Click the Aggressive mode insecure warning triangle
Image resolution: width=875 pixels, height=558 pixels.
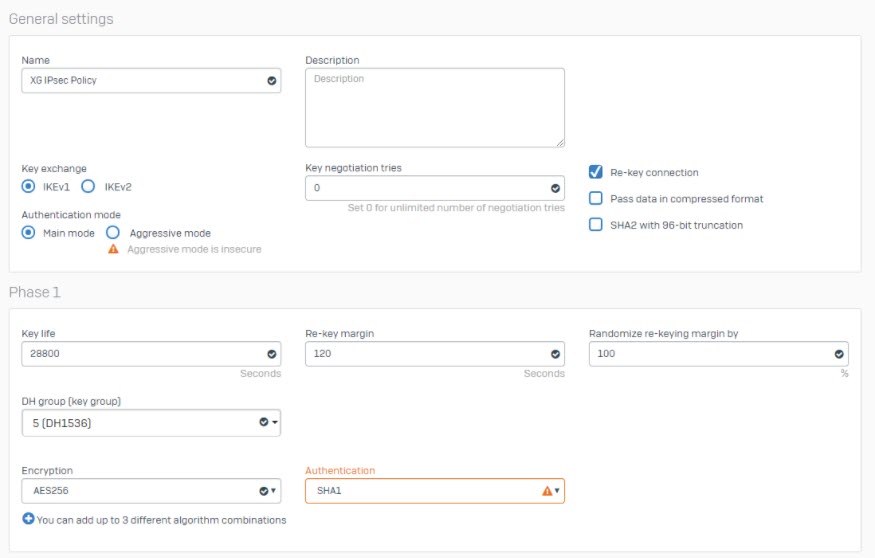click(113, 249)
